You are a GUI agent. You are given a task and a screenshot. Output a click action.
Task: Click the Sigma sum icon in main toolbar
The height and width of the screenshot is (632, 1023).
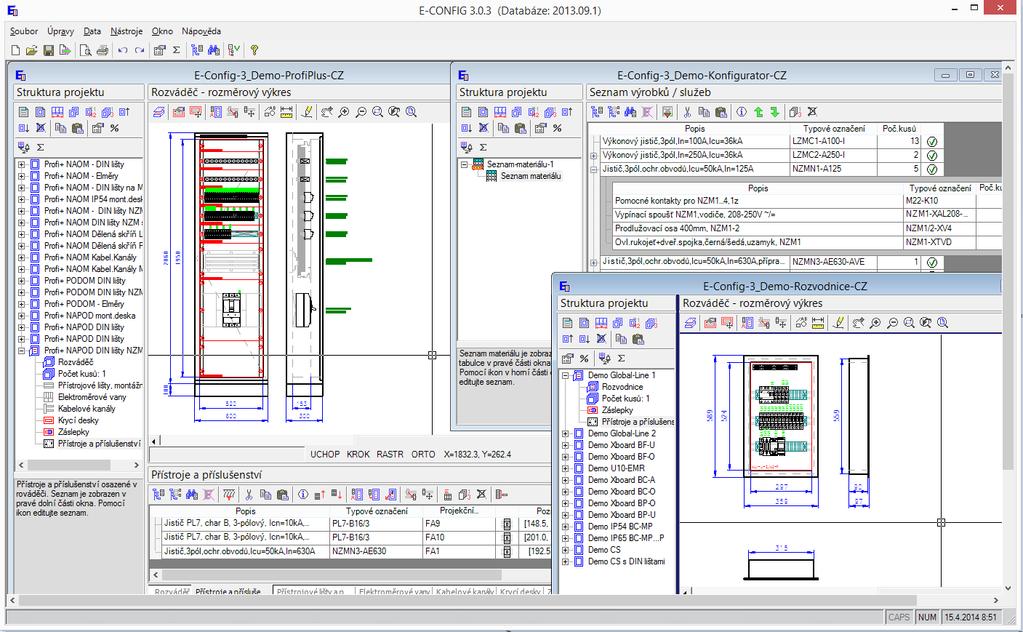pyautogui.click(x=176, y=50)
